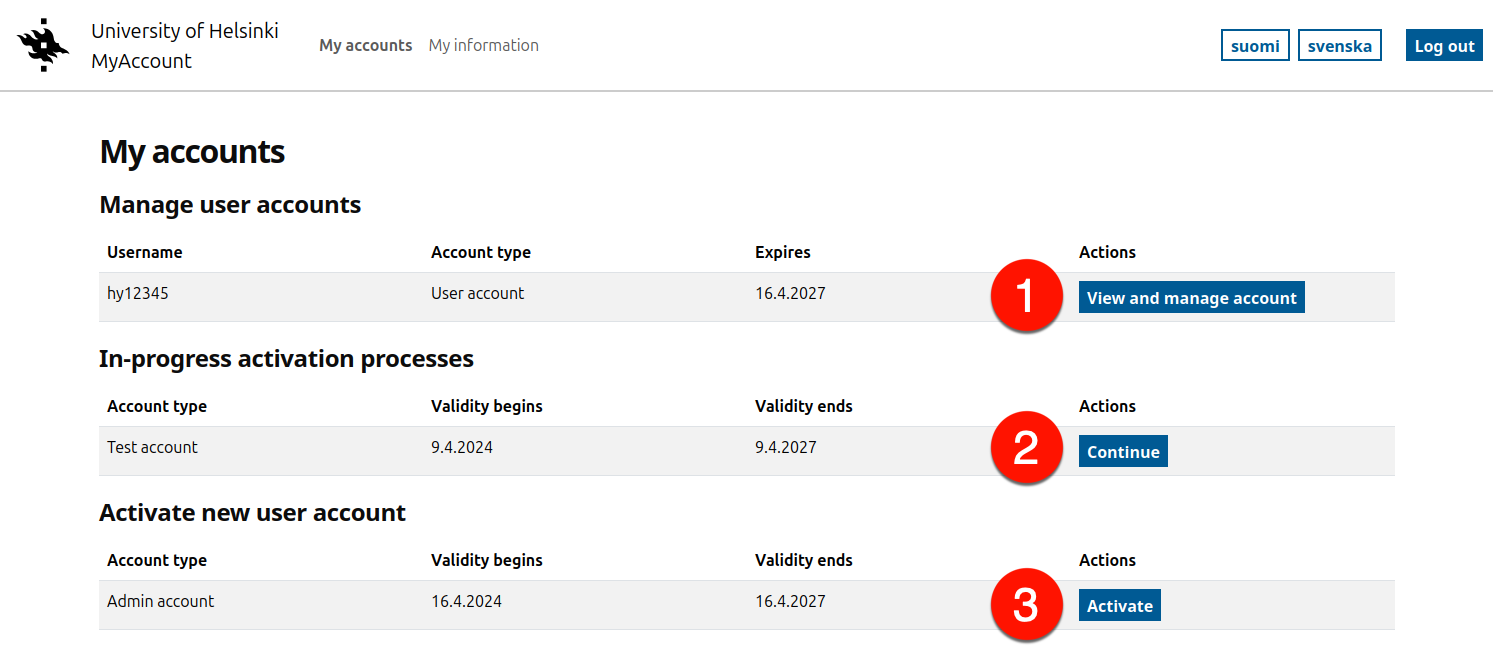Viewport: 1493px width, 654px height.
Task: Select the username hy12345 cell
Action: pyautogui.click(x=138, y=294)
